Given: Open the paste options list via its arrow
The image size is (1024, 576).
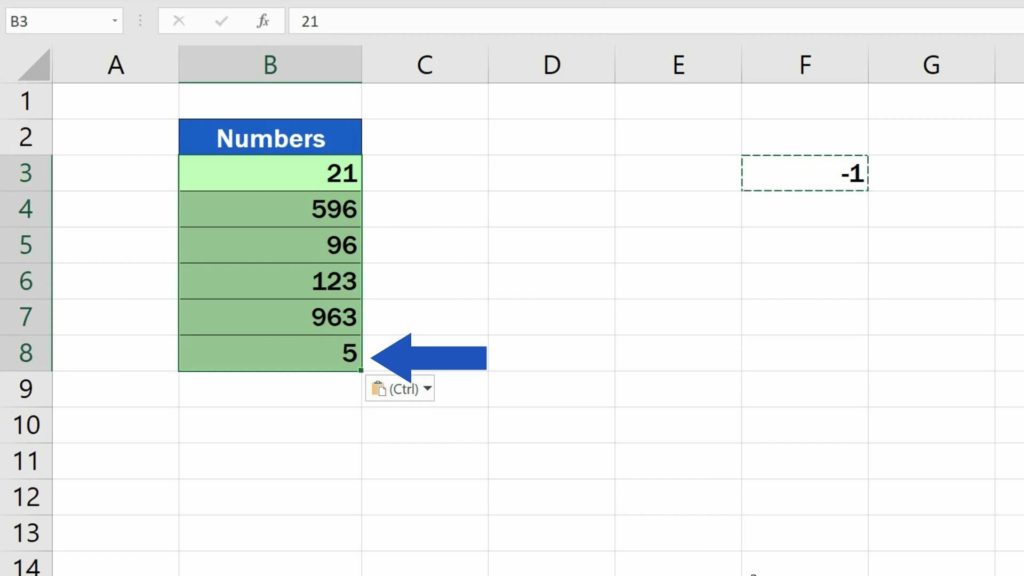Looking at the screenshot, I should pos(426,388).
